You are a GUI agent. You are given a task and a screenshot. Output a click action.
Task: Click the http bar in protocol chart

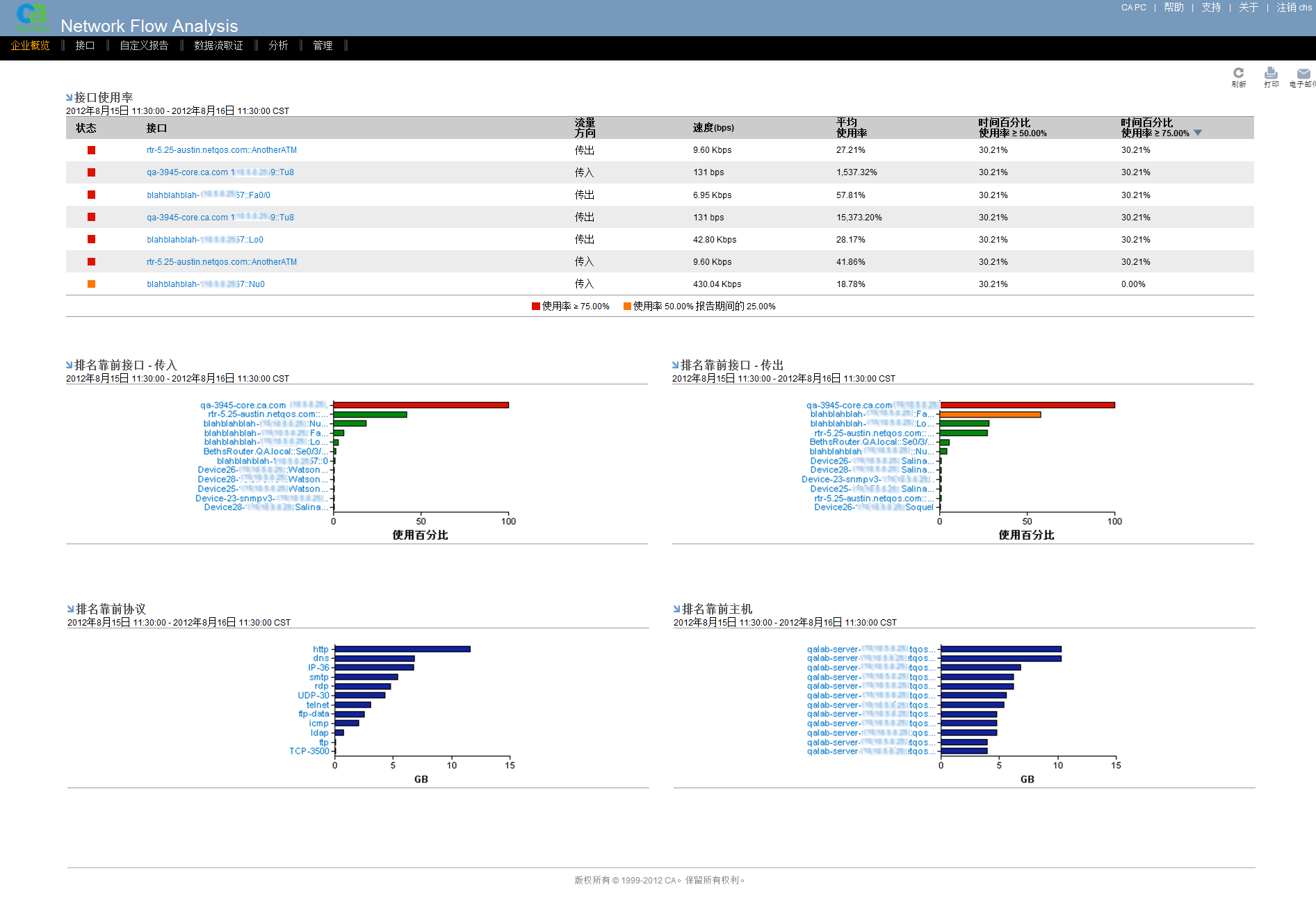tap(402, 649)
